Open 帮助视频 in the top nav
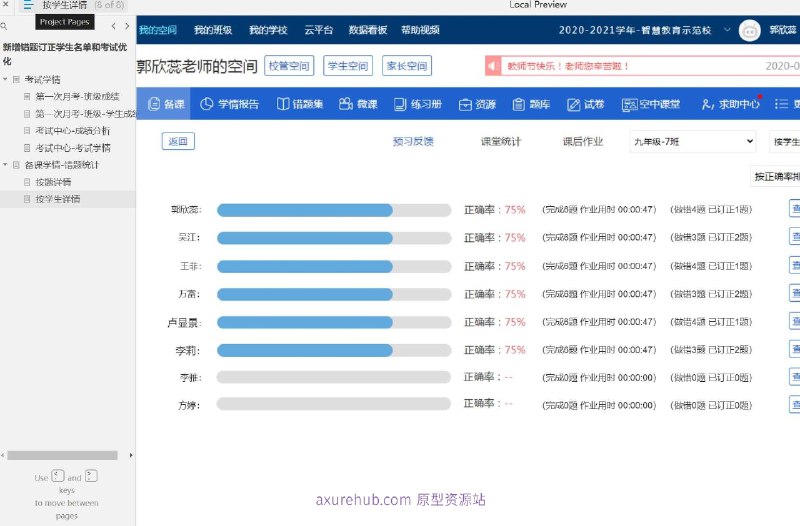The image size is (800, 526). [420, 30]
